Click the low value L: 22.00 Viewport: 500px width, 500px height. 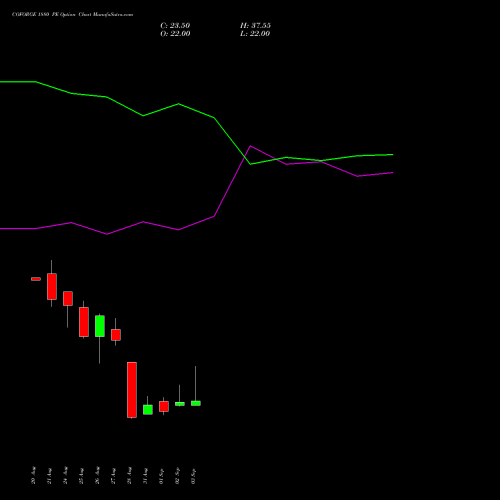pyautogui.click(x=255, y=34)
